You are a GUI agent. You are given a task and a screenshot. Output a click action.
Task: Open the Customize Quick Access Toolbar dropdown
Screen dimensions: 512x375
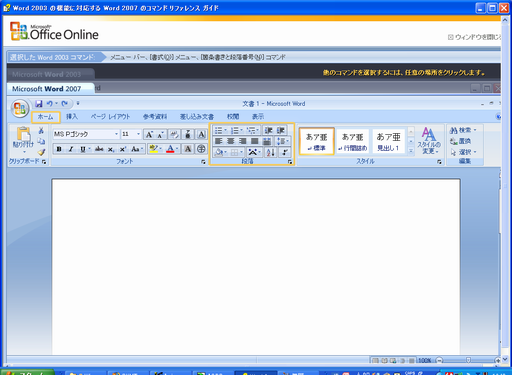pyautogui.click(x=78, y=103)
